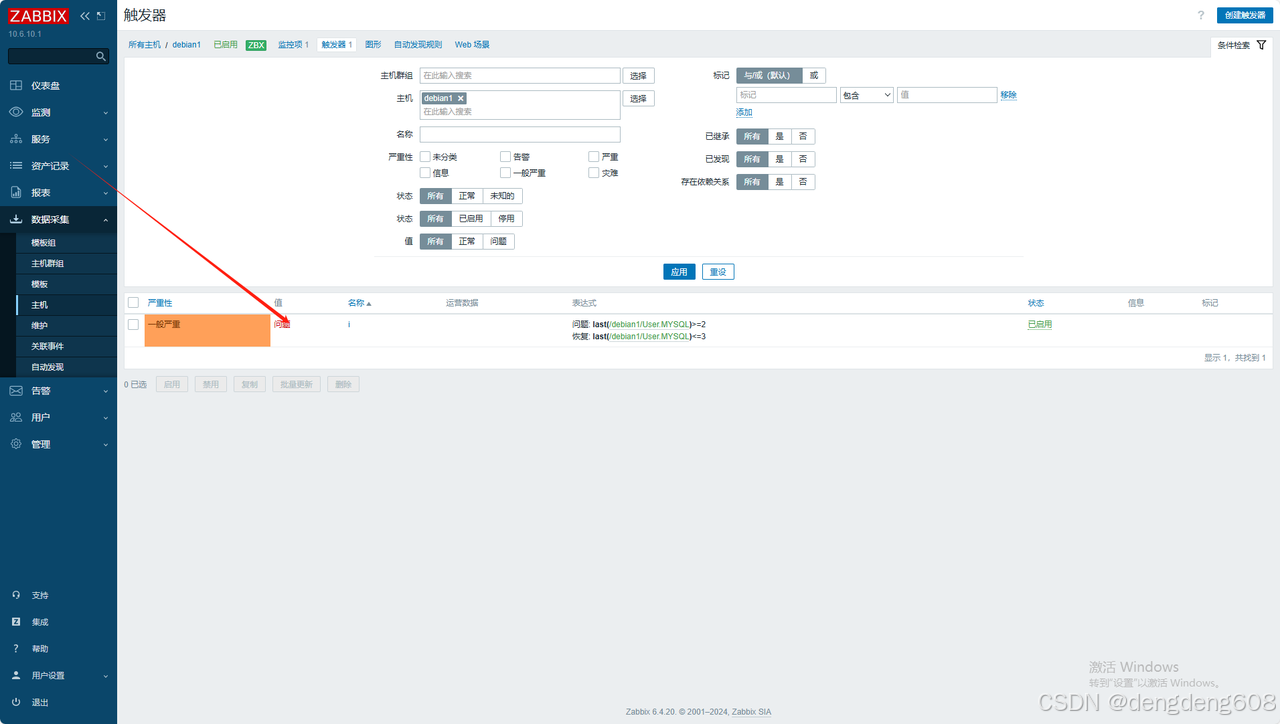Click the 资产记录 list icon
This screenshot has width=1280, height=724.
tap(16, 166)
